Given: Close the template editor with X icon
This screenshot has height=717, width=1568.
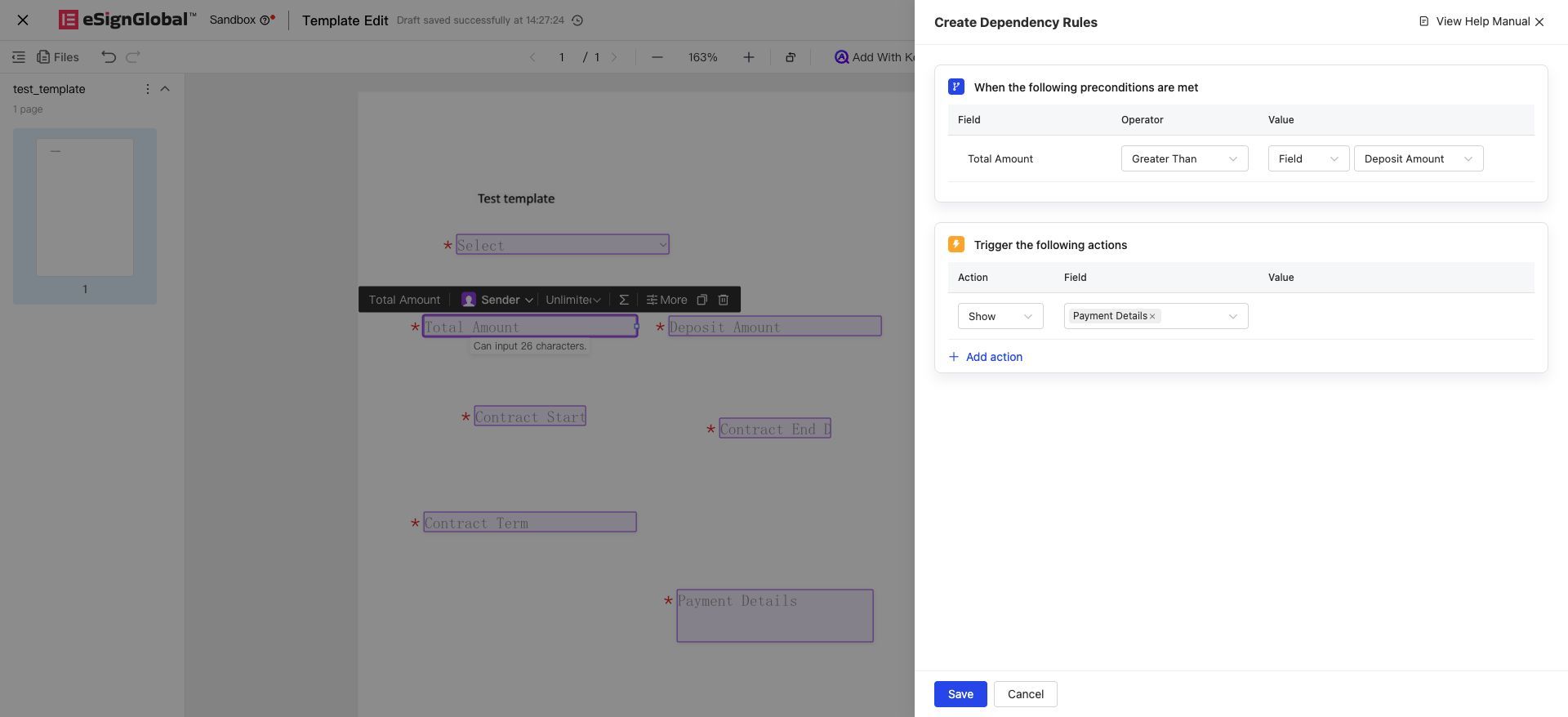Looking at the screenshot, I should click(23, 20).
